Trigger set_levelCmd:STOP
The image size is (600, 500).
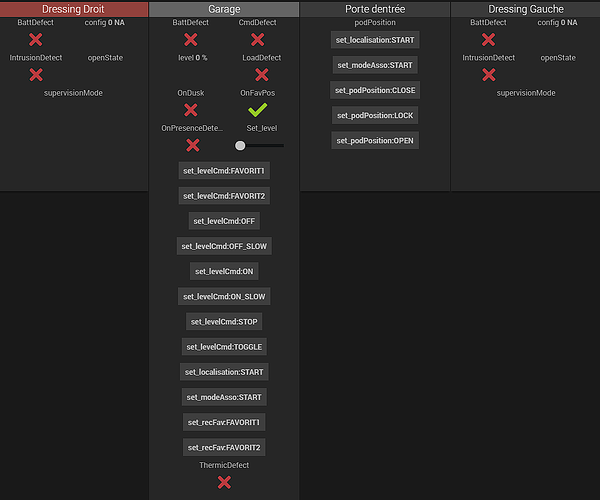pyautogui.click(x=224, y=322)
